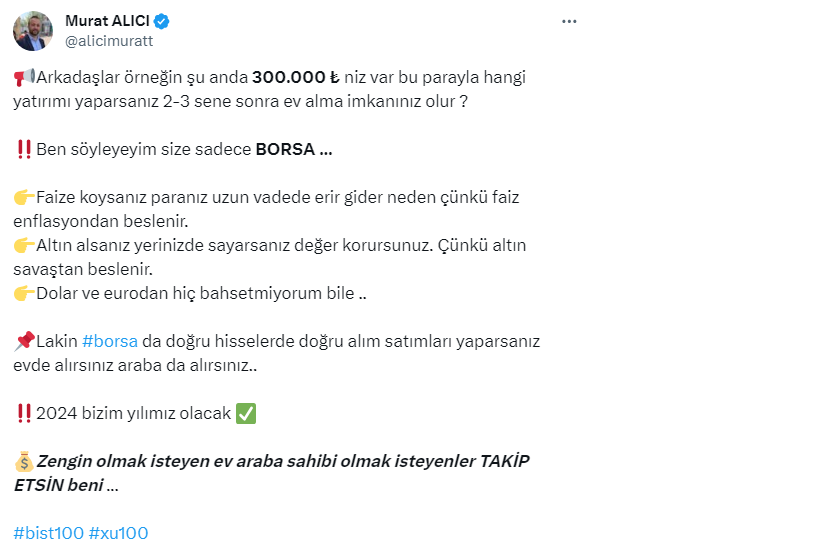Viewport: 837px width, 546px height.
Task: Click the display name Murat ALICI
Action: pos(107,21)
